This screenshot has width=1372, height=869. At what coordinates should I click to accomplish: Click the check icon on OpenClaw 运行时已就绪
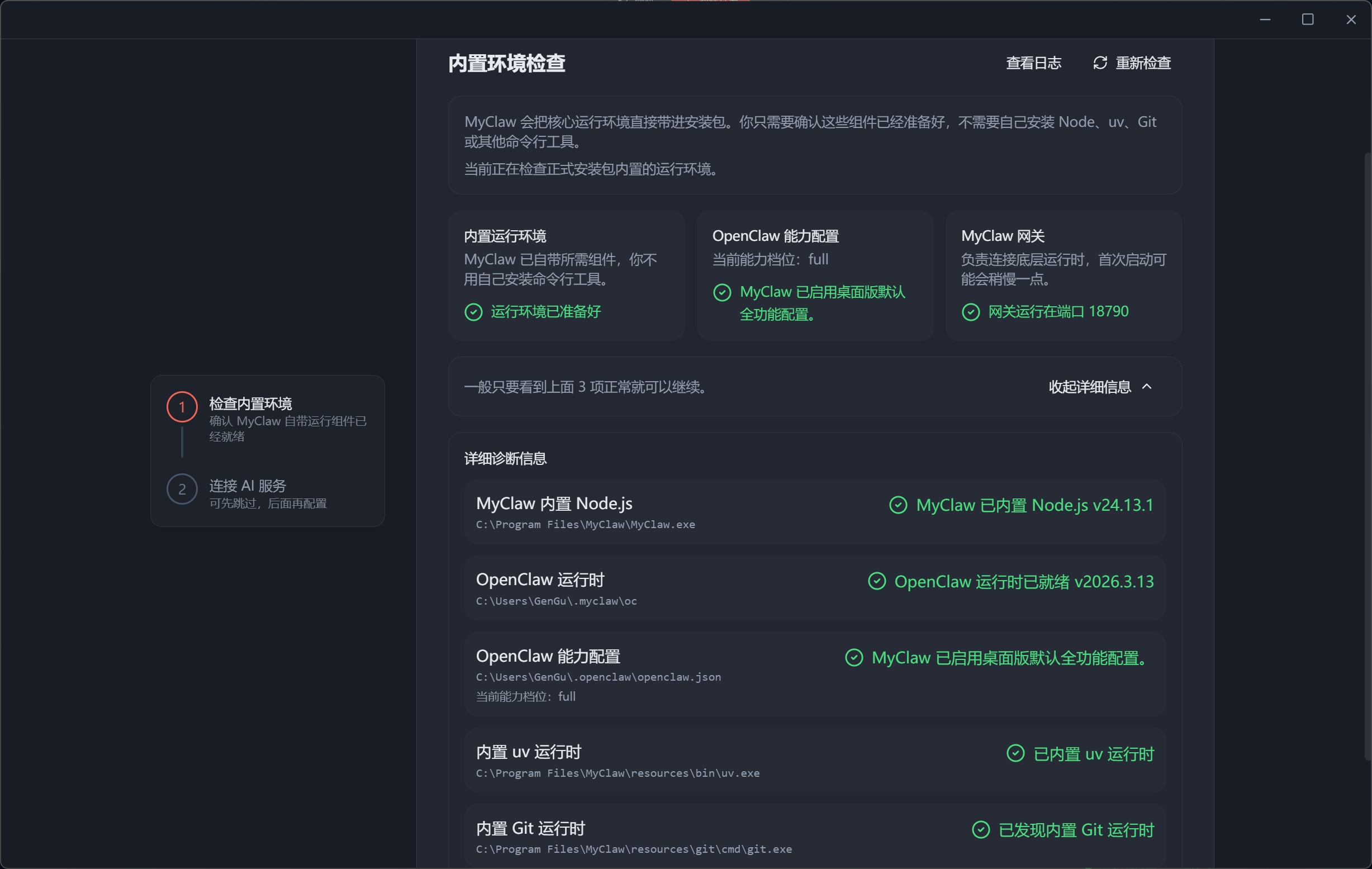pyautogui.click(x=876, y=581)
